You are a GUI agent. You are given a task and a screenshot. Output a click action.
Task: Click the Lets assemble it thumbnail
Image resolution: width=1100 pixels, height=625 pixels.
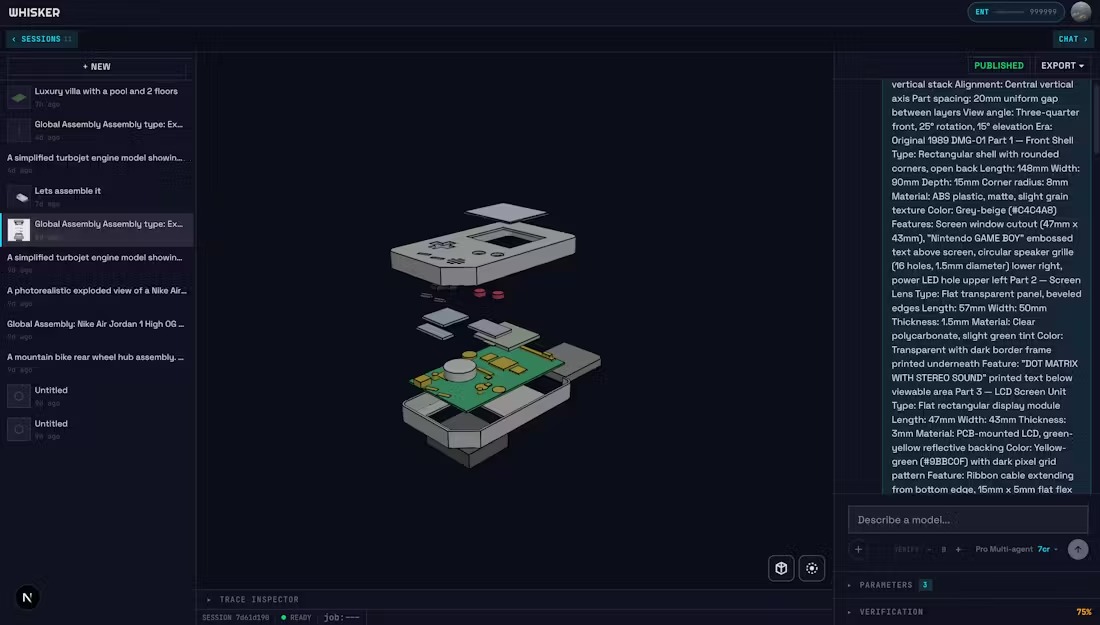(19, 197)
